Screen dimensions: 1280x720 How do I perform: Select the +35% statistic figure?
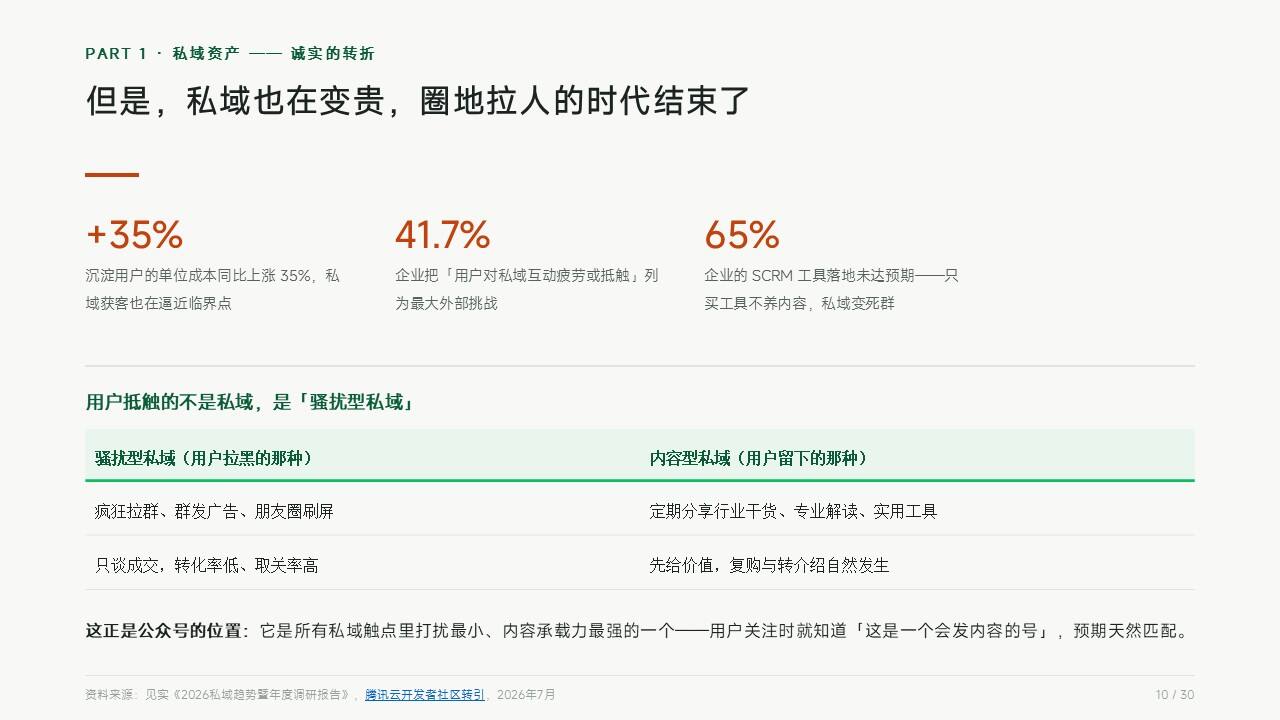(134, 235)
